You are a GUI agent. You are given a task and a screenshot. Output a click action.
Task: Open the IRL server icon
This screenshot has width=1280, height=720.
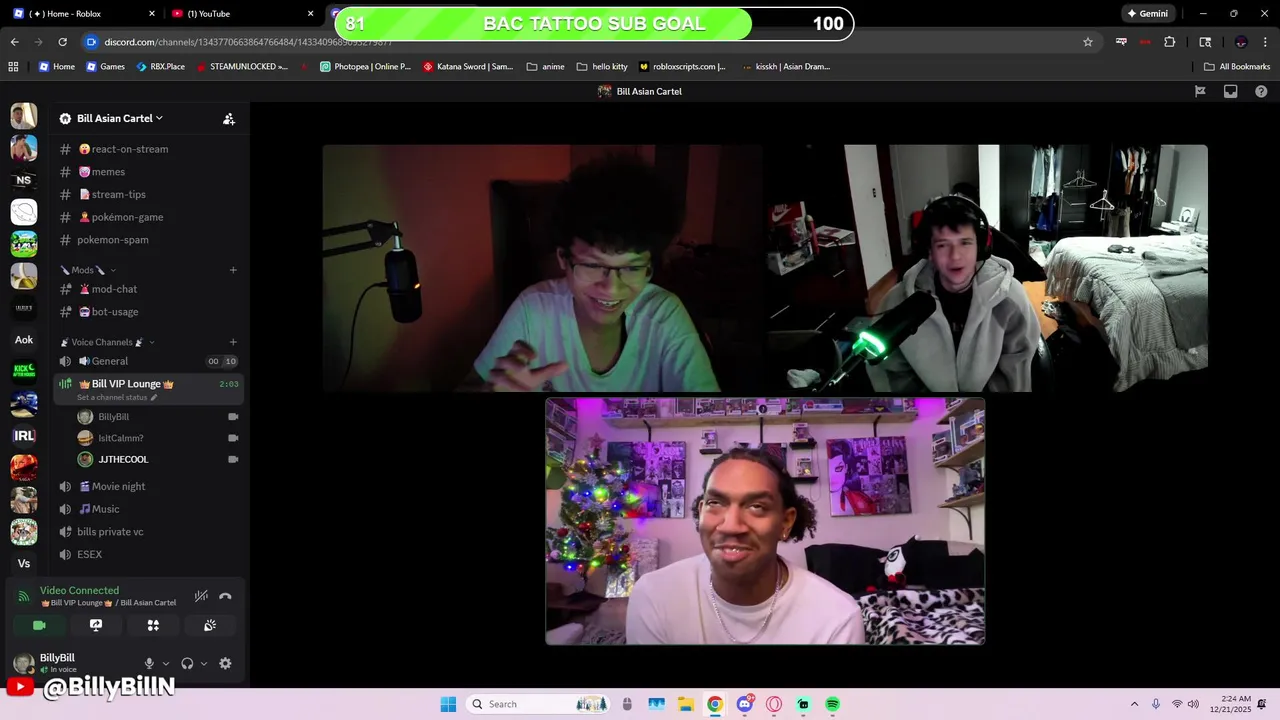24,436
